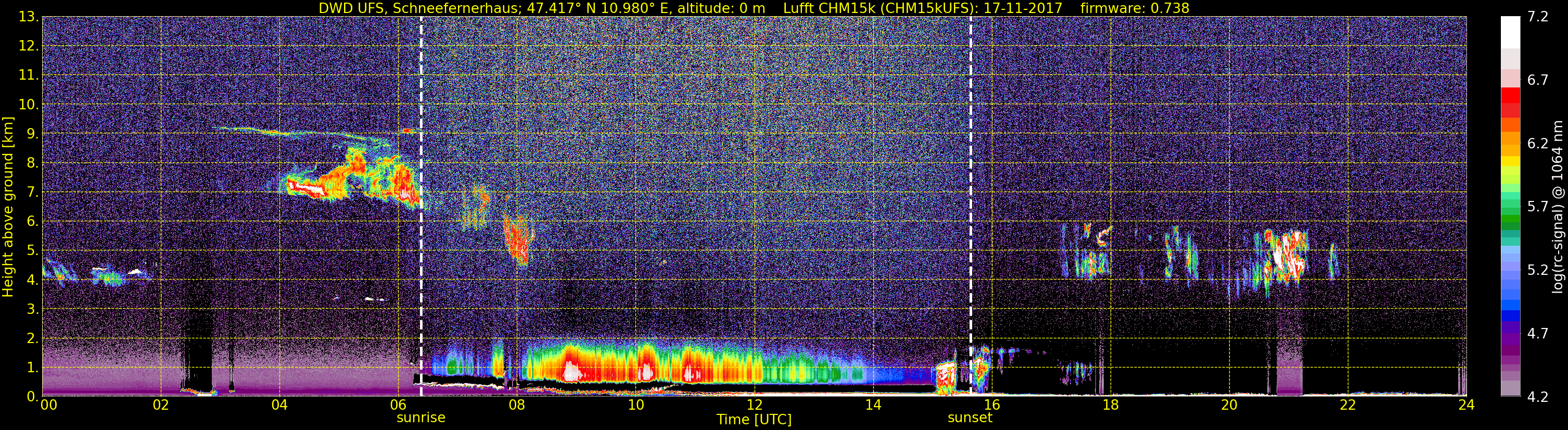Image resolution: width=1568 pixels, height=430 pixels.
Task: Click the white top segment of the colorbar
Action: tap(1511, 32)
